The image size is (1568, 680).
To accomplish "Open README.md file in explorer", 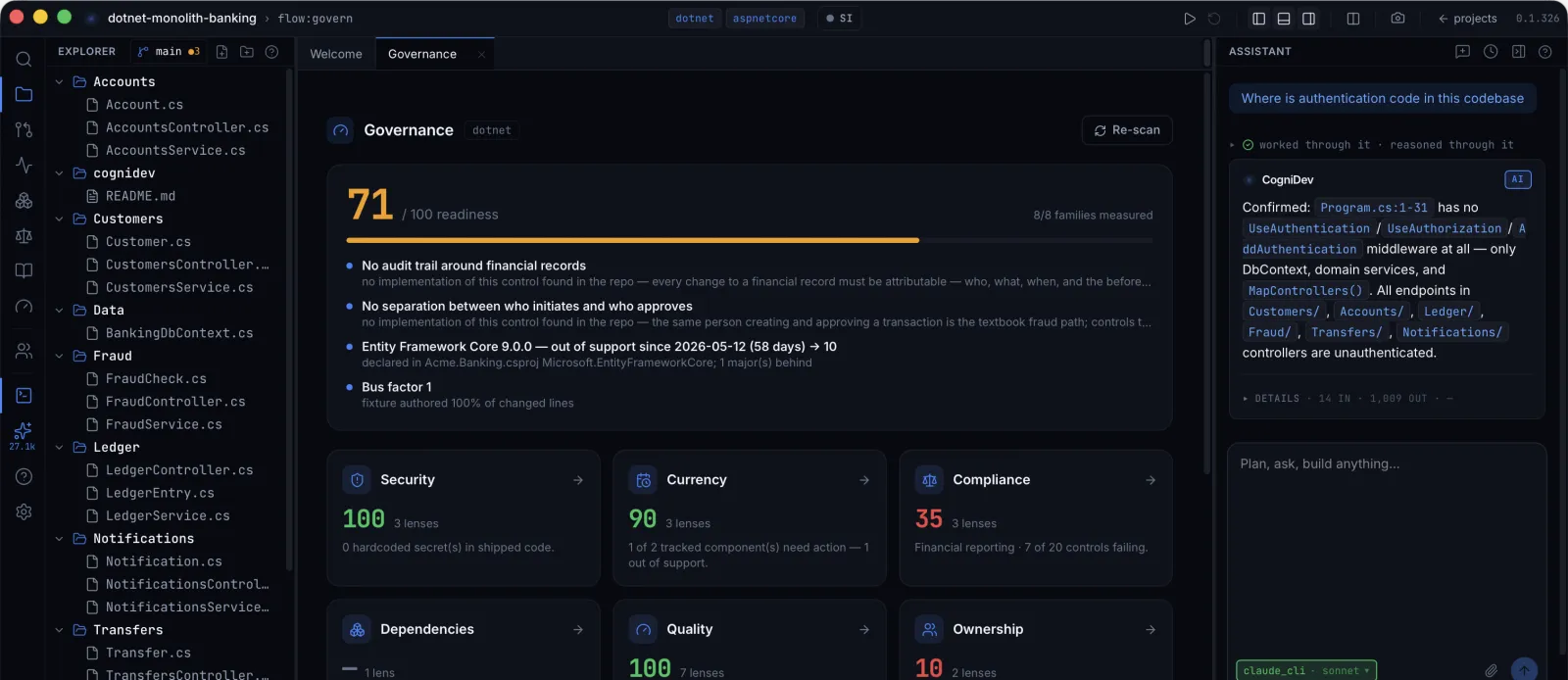I will click(141, 196).
